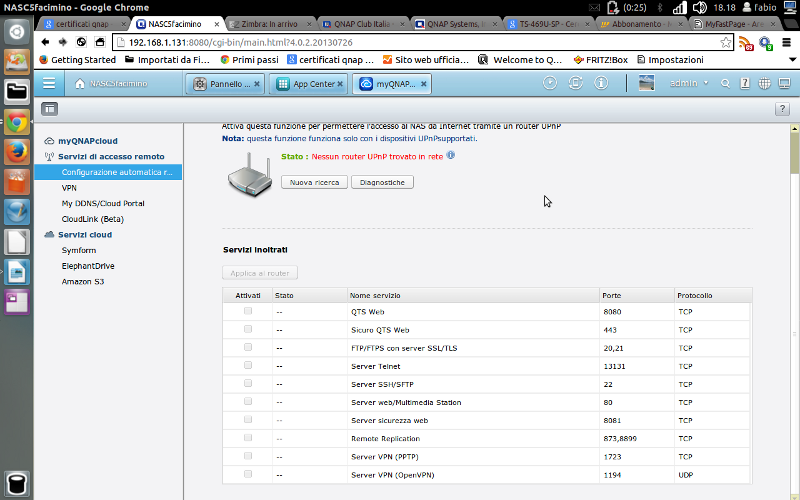Click the info icon next to UPnP status

pos(451,156)
